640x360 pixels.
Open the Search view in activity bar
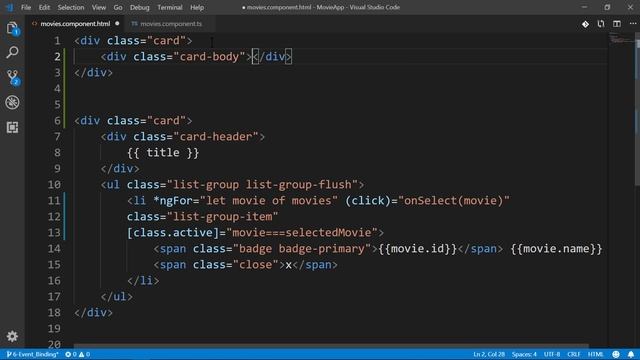click(12, 52)
